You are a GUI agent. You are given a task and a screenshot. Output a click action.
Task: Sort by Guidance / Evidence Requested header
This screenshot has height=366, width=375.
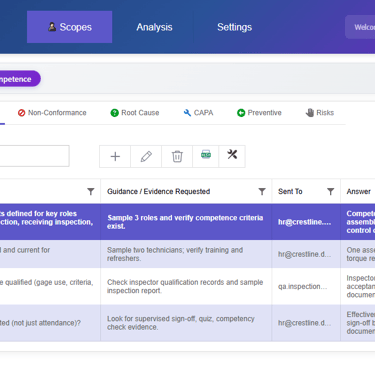tap(158, 191)
